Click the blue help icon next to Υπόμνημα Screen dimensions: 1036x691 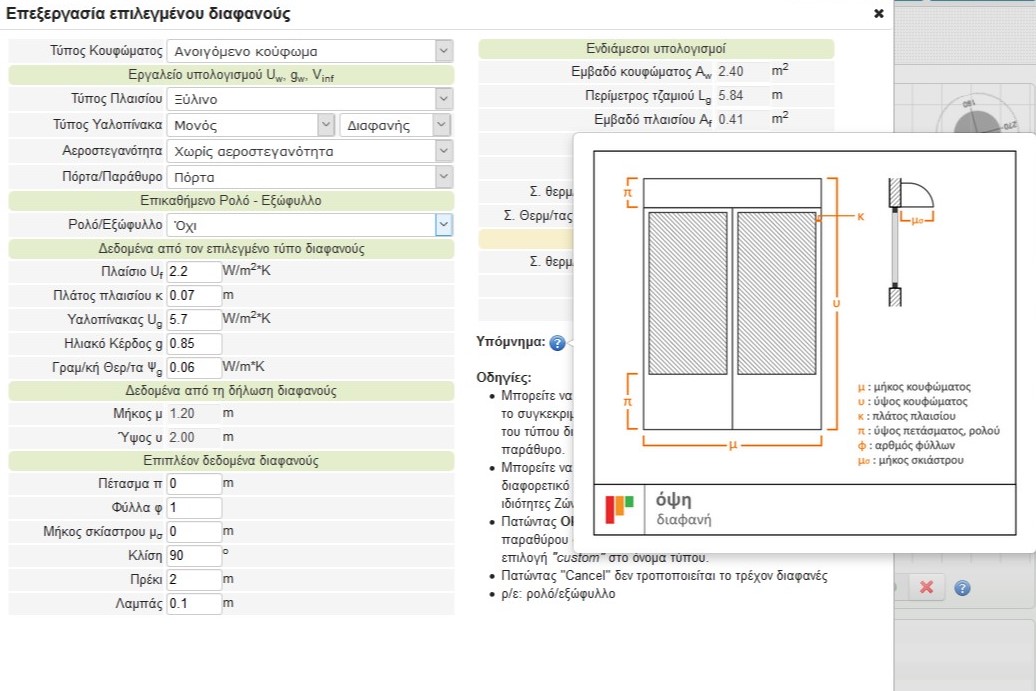pyautogui.click(x=558, y=343)
